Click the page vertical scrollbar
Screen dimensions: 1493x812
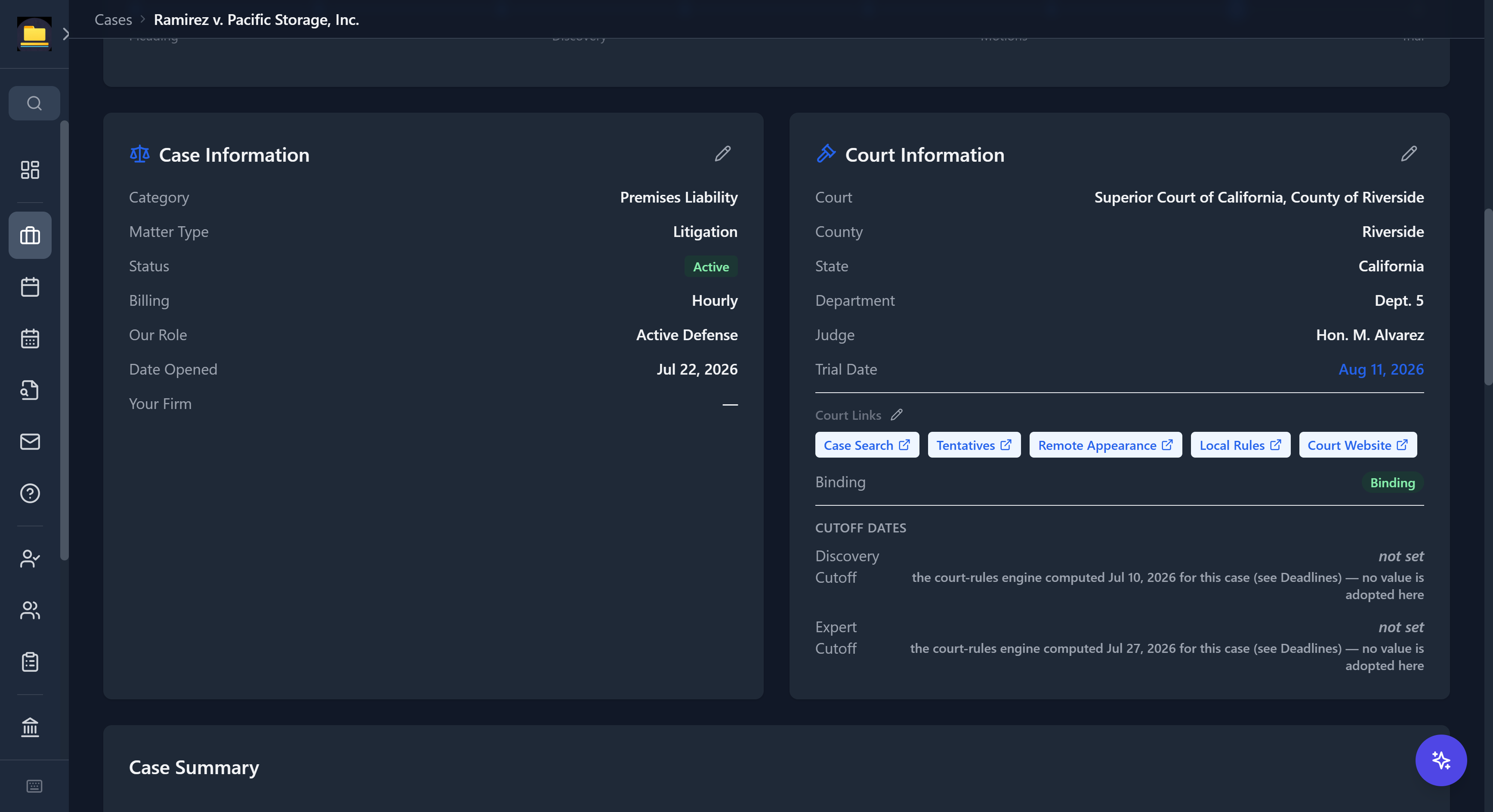1488,296
